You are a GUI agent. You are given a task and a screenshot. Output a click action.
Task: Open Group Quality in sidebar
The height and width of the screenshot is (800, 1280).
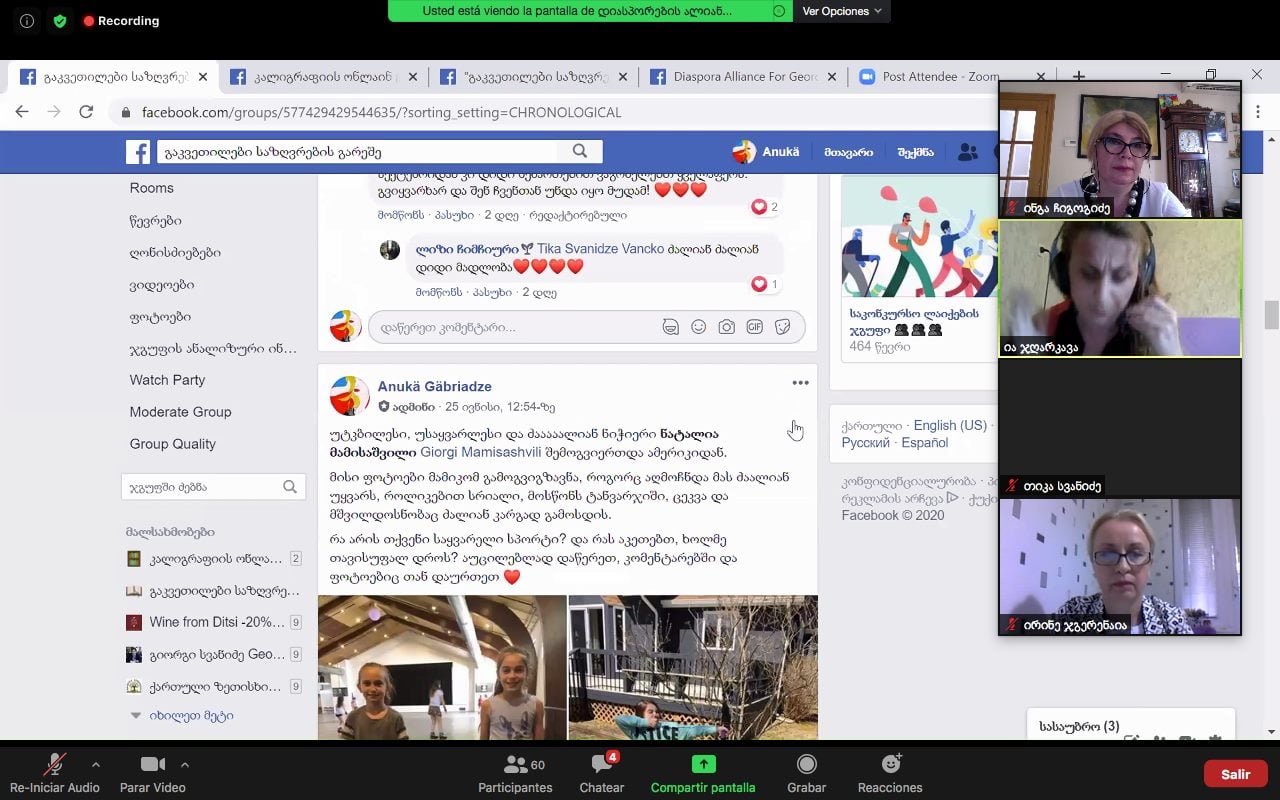172,444
